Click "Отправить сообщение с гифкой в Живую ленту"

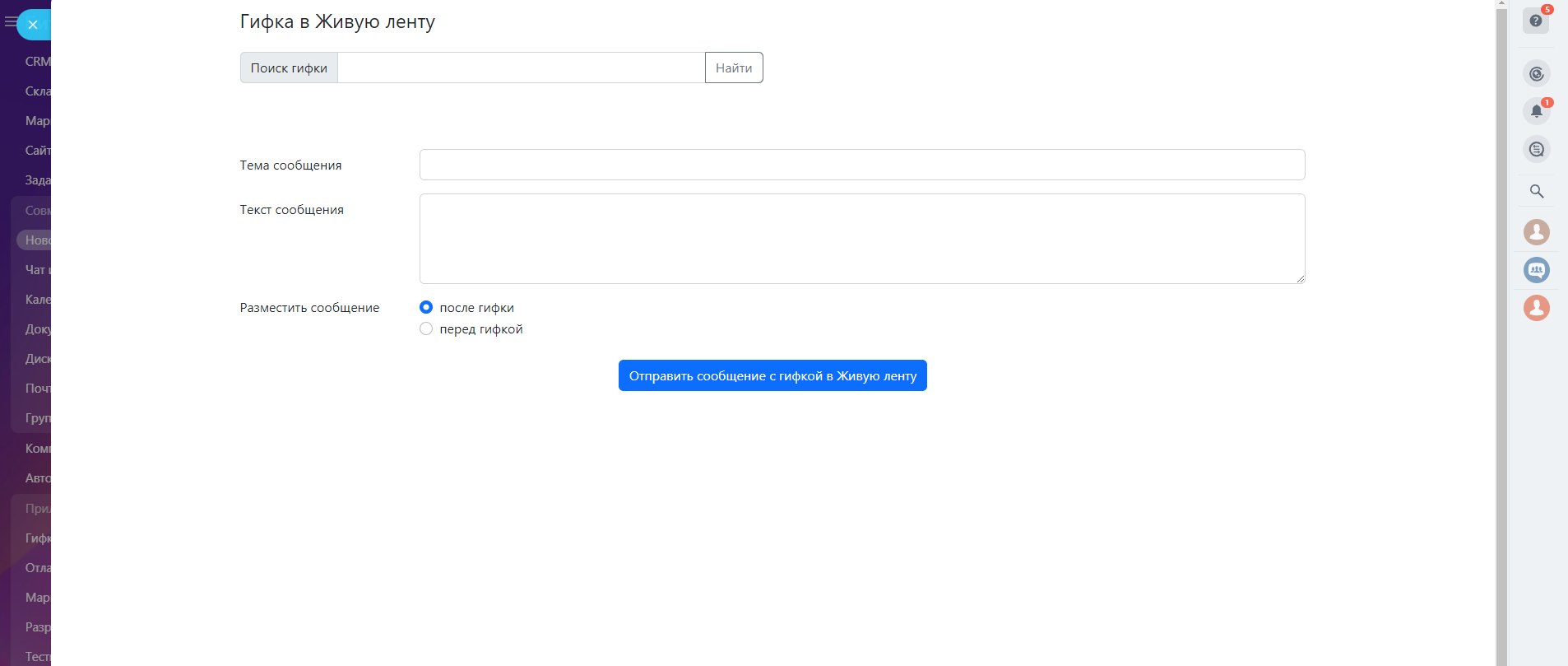pyautogui.click(x=772, y=375)
